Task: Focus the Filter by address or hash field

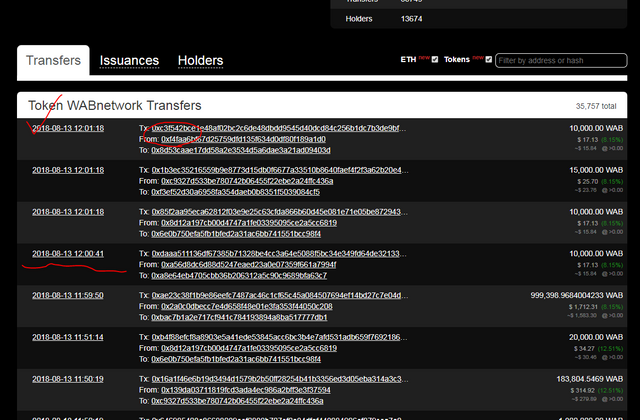Action: pyautogui.click(x=561, y=60)
